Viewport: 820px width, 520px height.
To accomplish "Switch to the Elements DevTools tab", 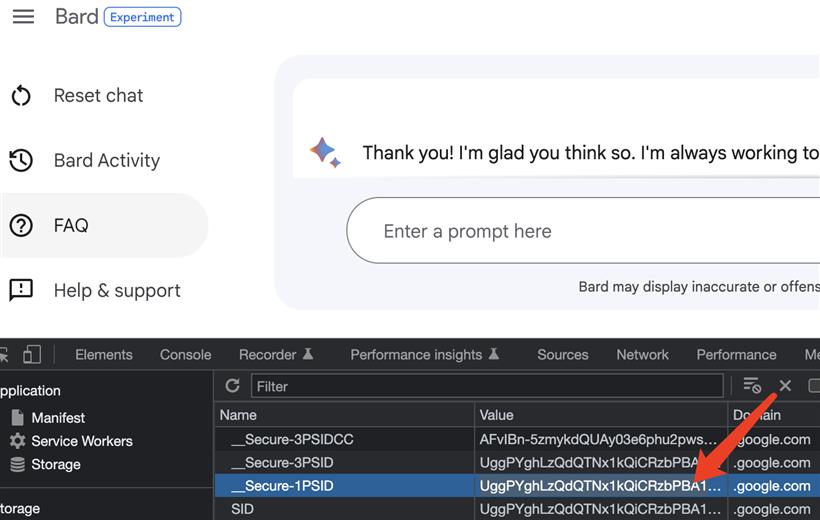I will click(x=104, y=355).
